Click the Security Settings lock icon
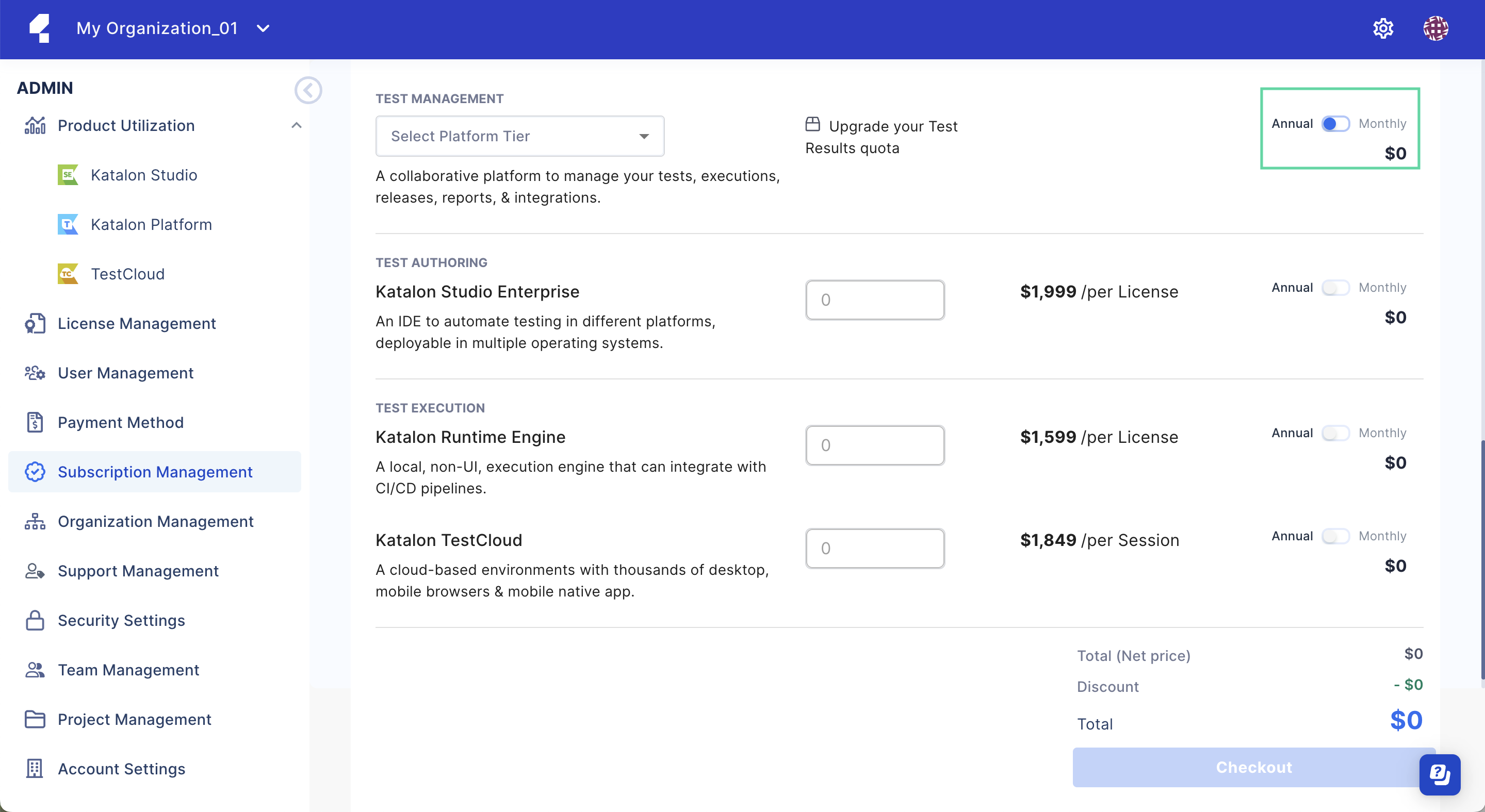Image resolution: width=1485 pixels, height=812 pixels. click(35, 621)
